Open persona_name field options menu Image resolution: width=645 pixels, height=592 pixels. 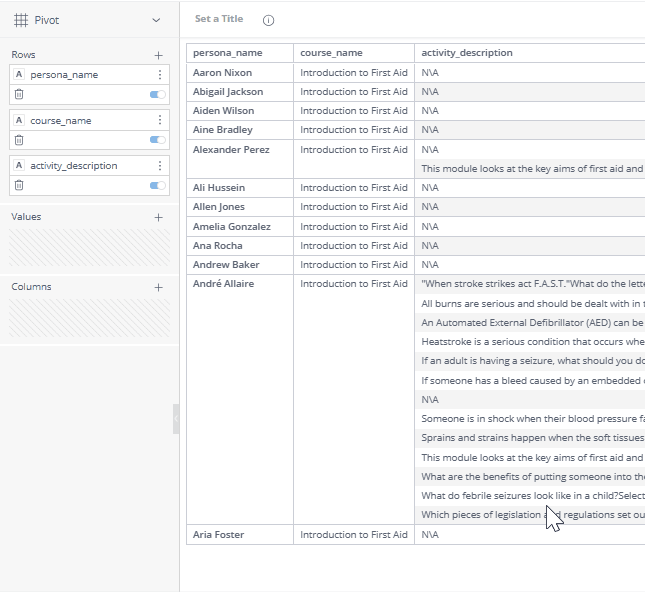coord(159,75)
